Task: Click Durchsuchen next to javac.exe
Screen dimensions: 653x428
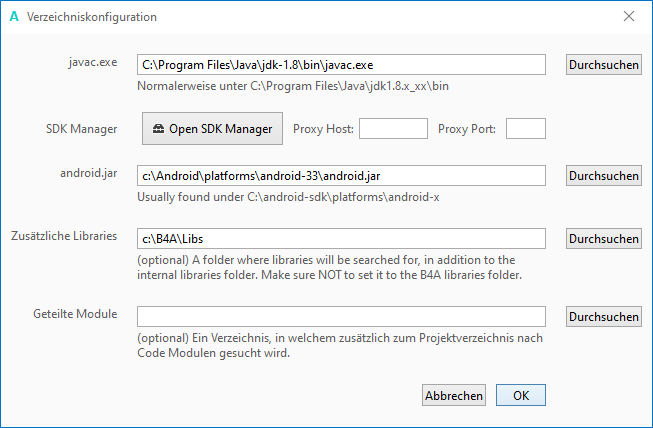Action: [604, 65]
